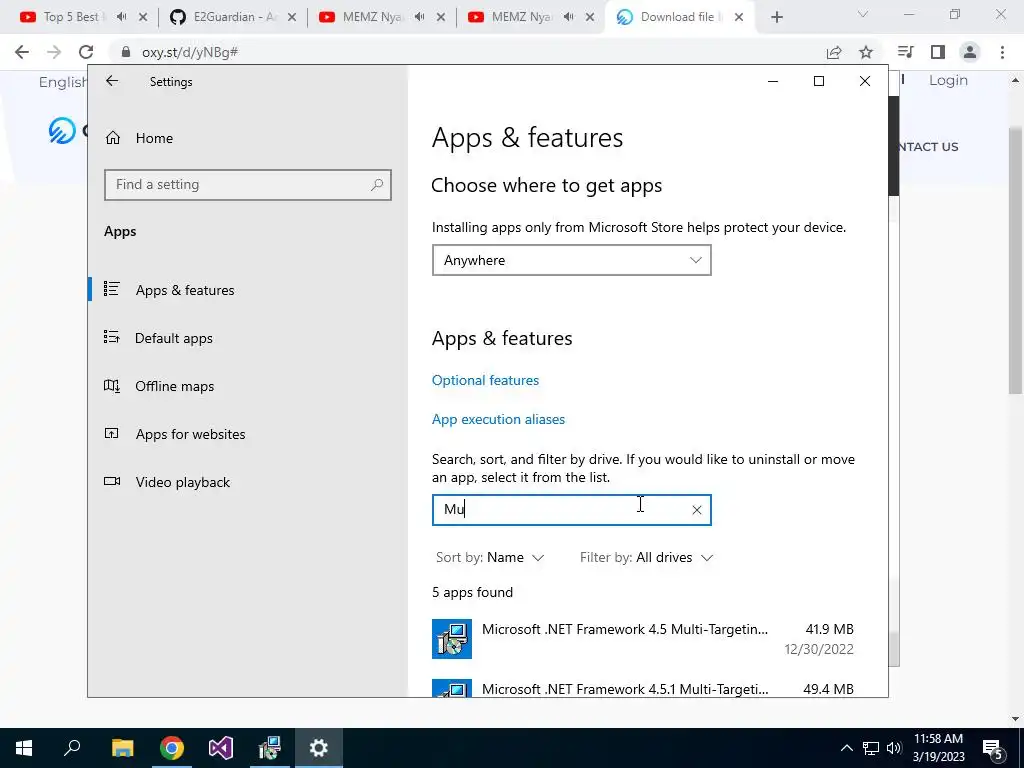Open a new browser tab
Screen dimensions: 1024x768
click(x=776, y=17)
